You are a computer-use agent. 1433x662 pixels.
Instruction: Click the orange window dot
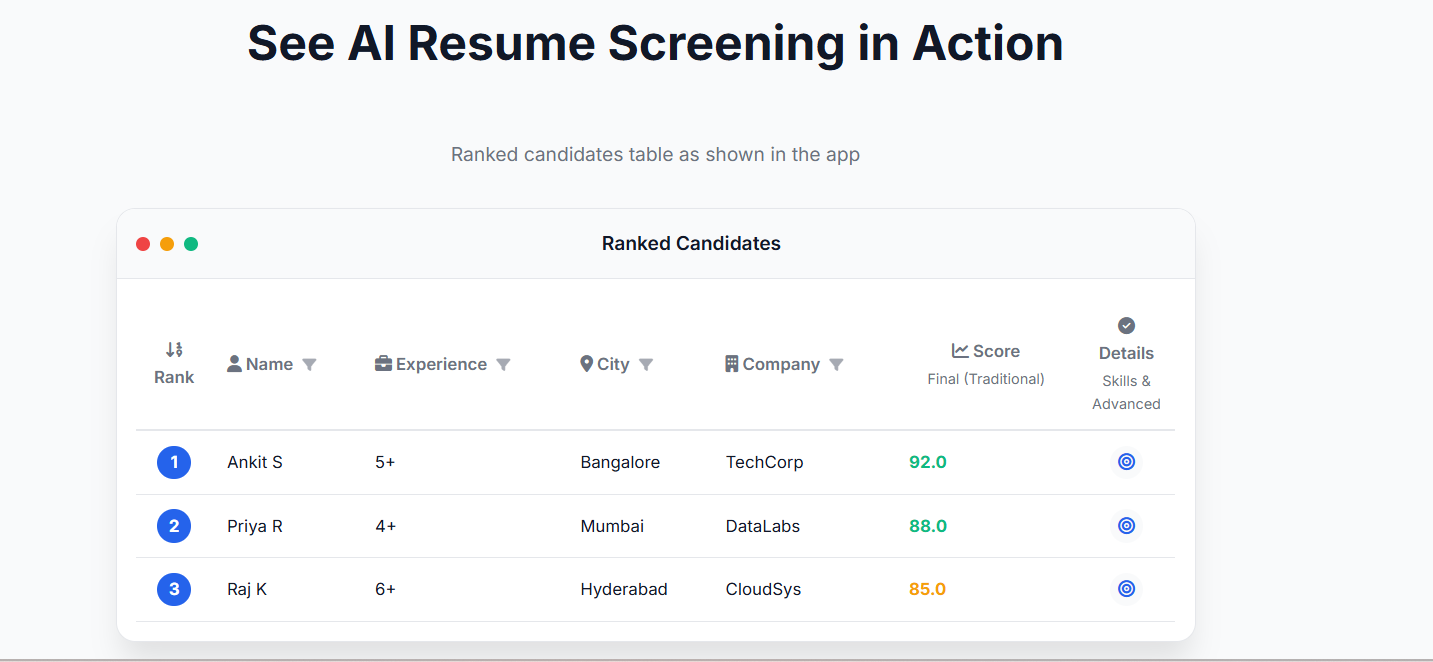coord(167,244)
